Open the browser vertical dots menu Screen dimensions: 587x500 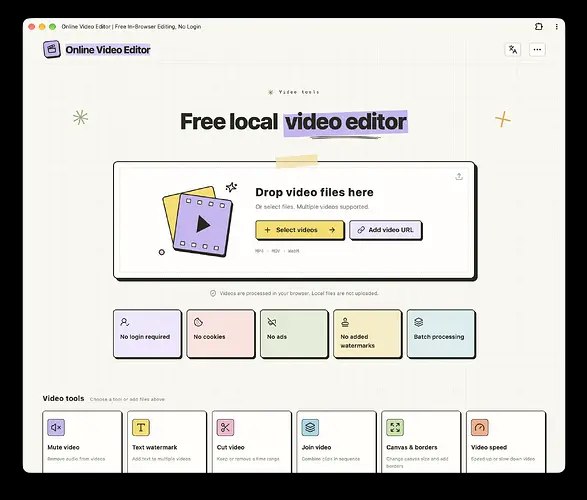(x=557, y=27)
